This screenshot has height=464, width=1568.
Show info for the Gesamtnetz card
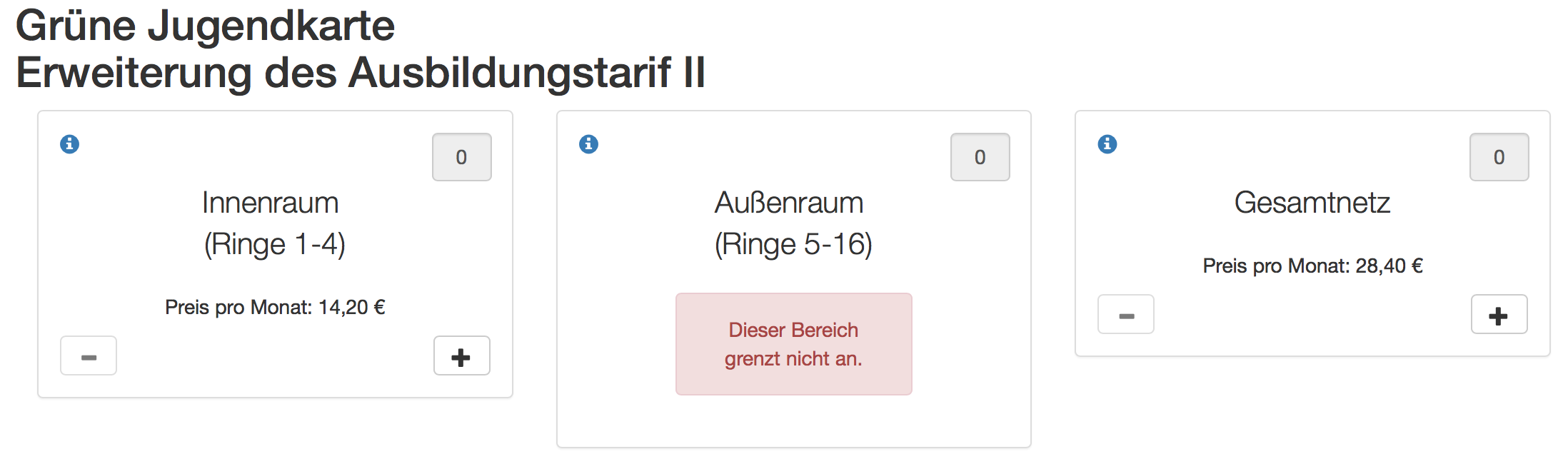point(1107,144)
